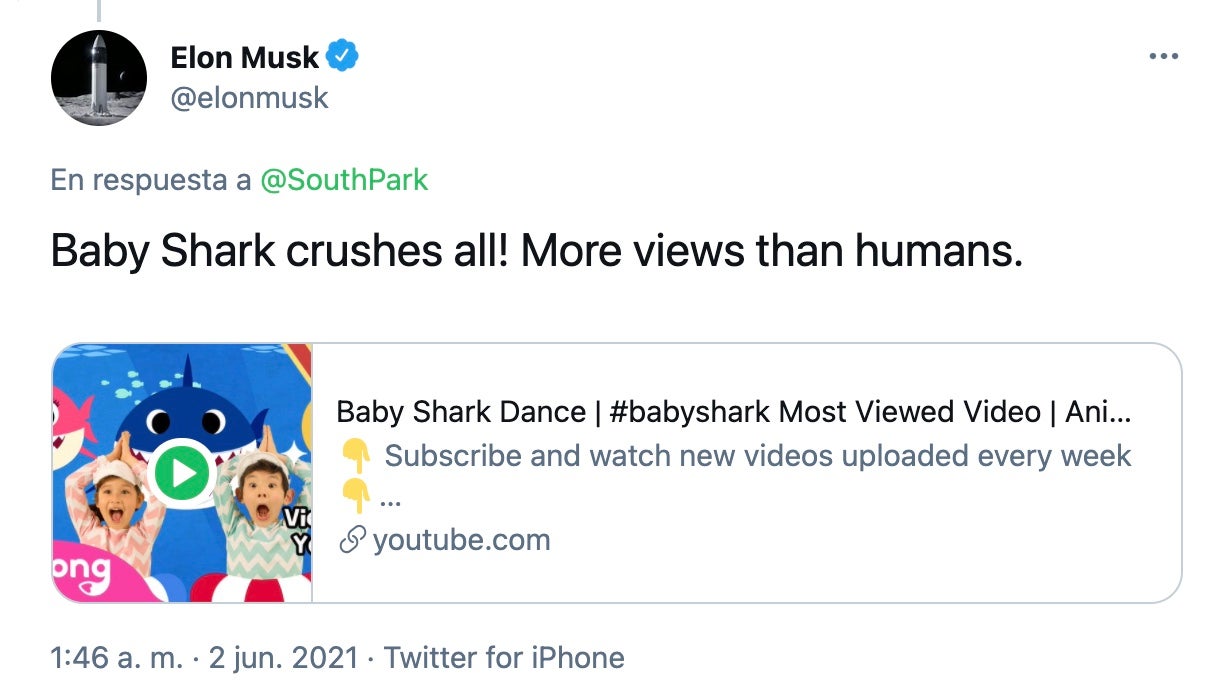Click the 'En respuesta a' reply label
The width and height of the screenshot is (1229, 692).
coord(151,180)
